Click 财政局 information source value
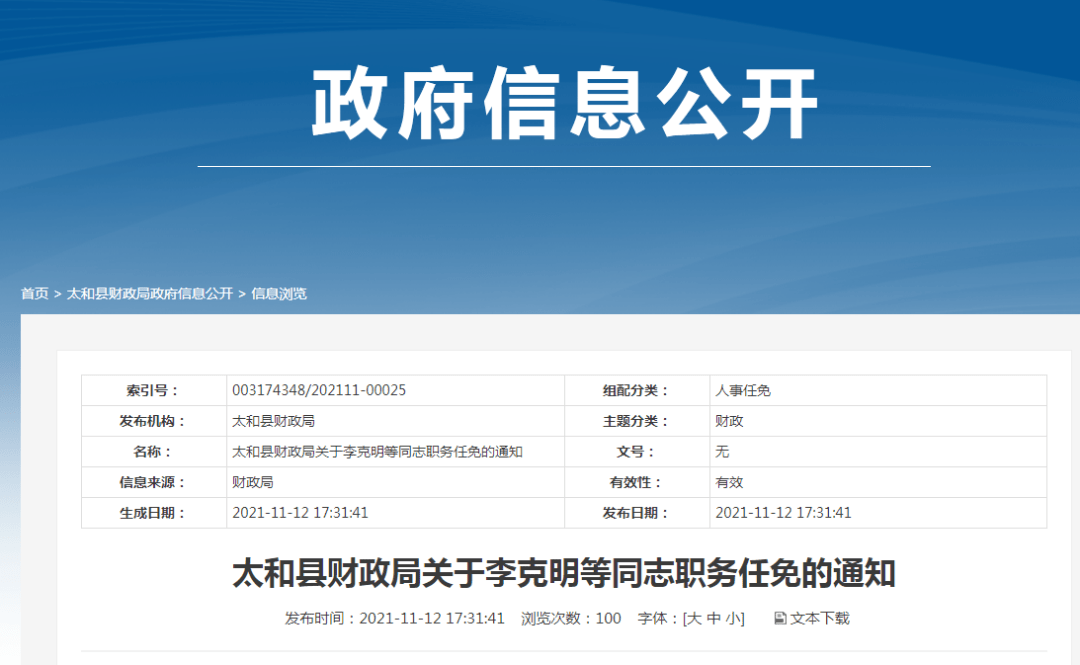Image resolution: width=1080 pixels, height=665 pixels. 252,482
